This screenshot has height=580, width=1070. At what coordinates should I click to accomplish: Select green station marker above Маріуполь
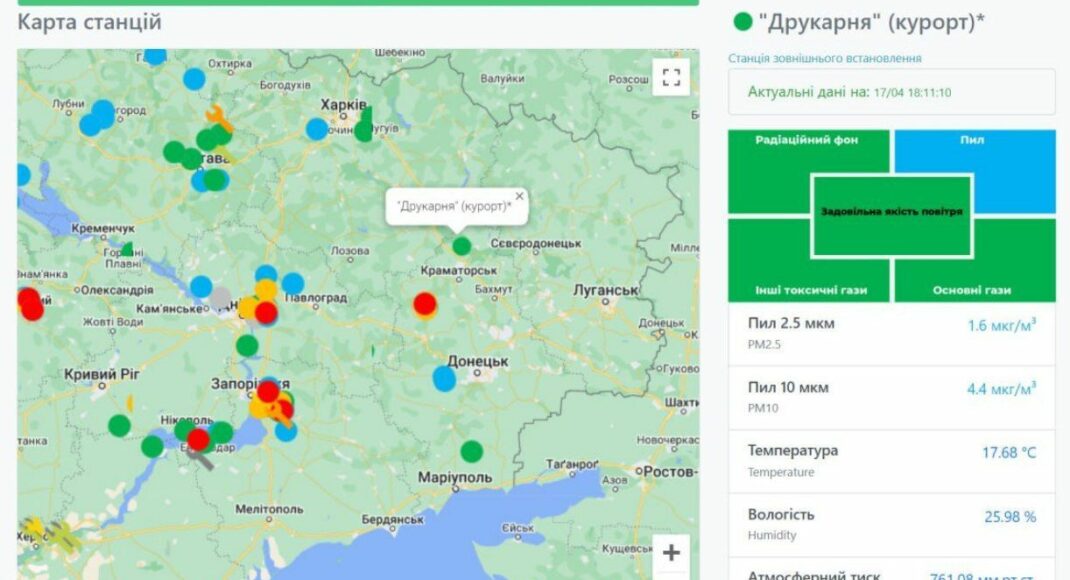472,452
